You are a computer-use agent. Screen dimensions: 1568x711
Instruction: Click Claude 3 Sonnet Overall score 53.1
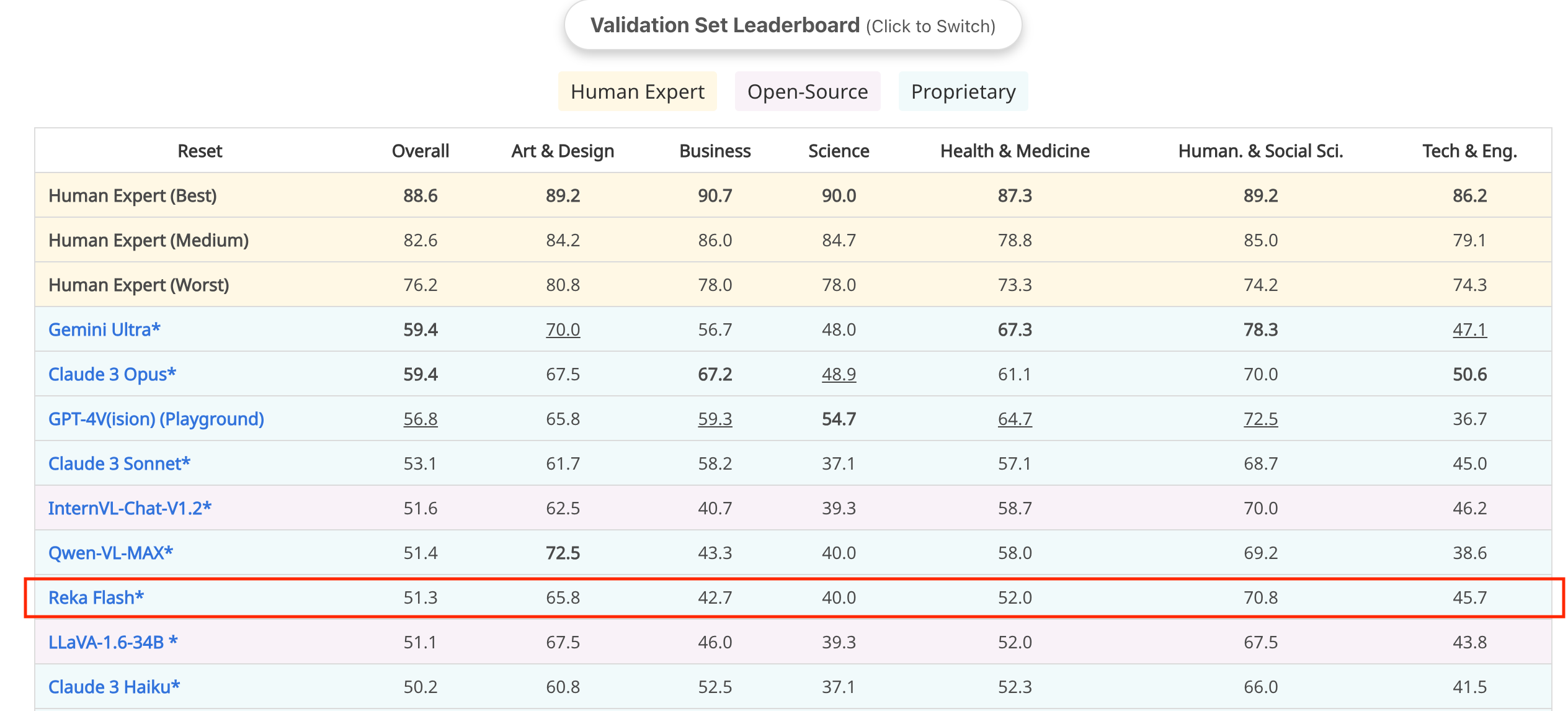coord(421,463)
